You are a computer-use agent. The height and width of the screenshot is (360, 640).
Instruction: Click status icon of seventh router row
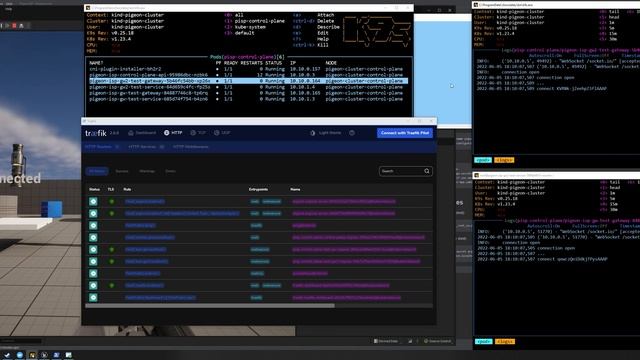93,273
